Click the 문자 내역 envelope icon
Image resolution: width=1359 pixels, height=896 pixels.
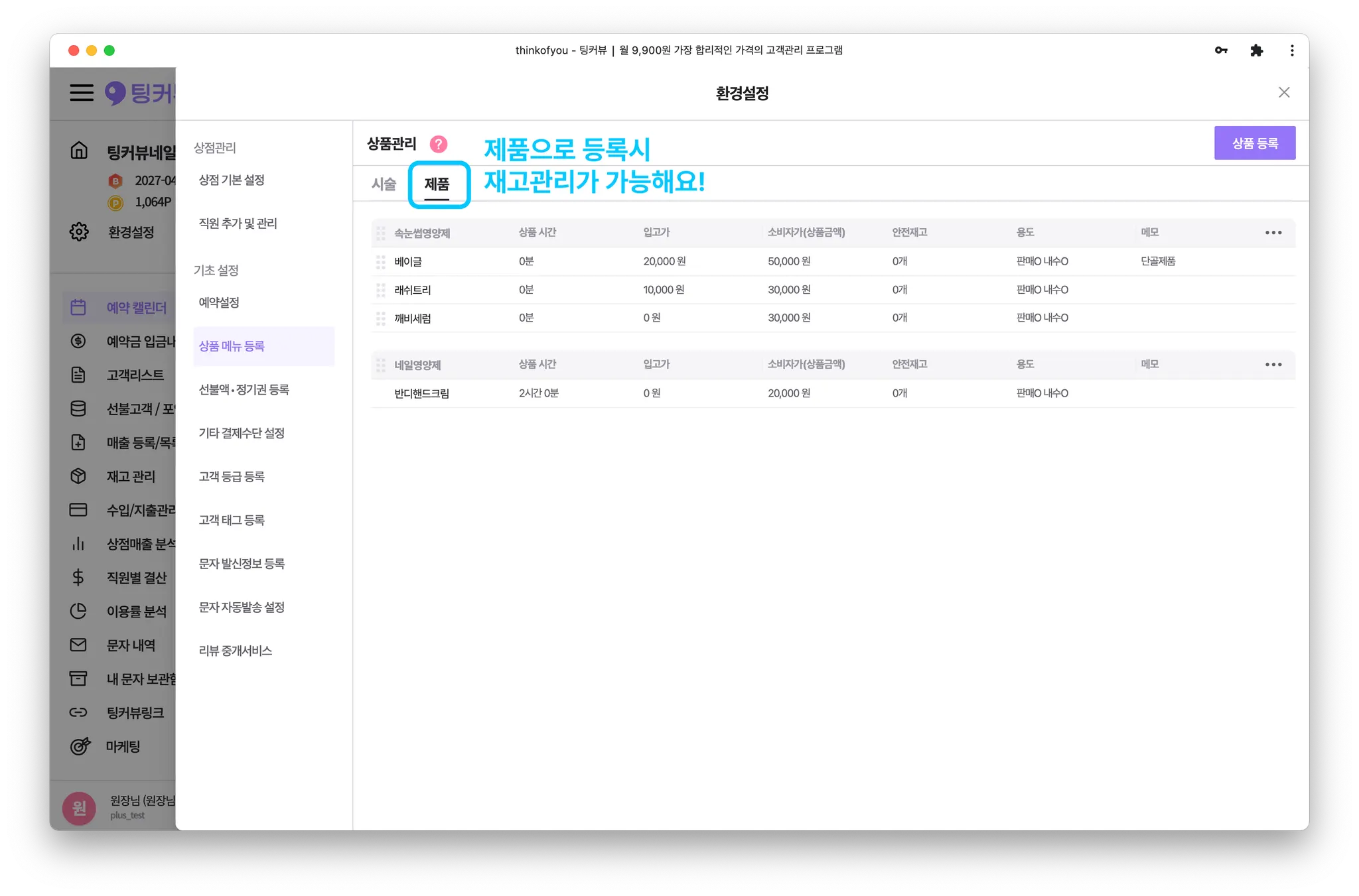pyautogui.click(x=78, y=645)
